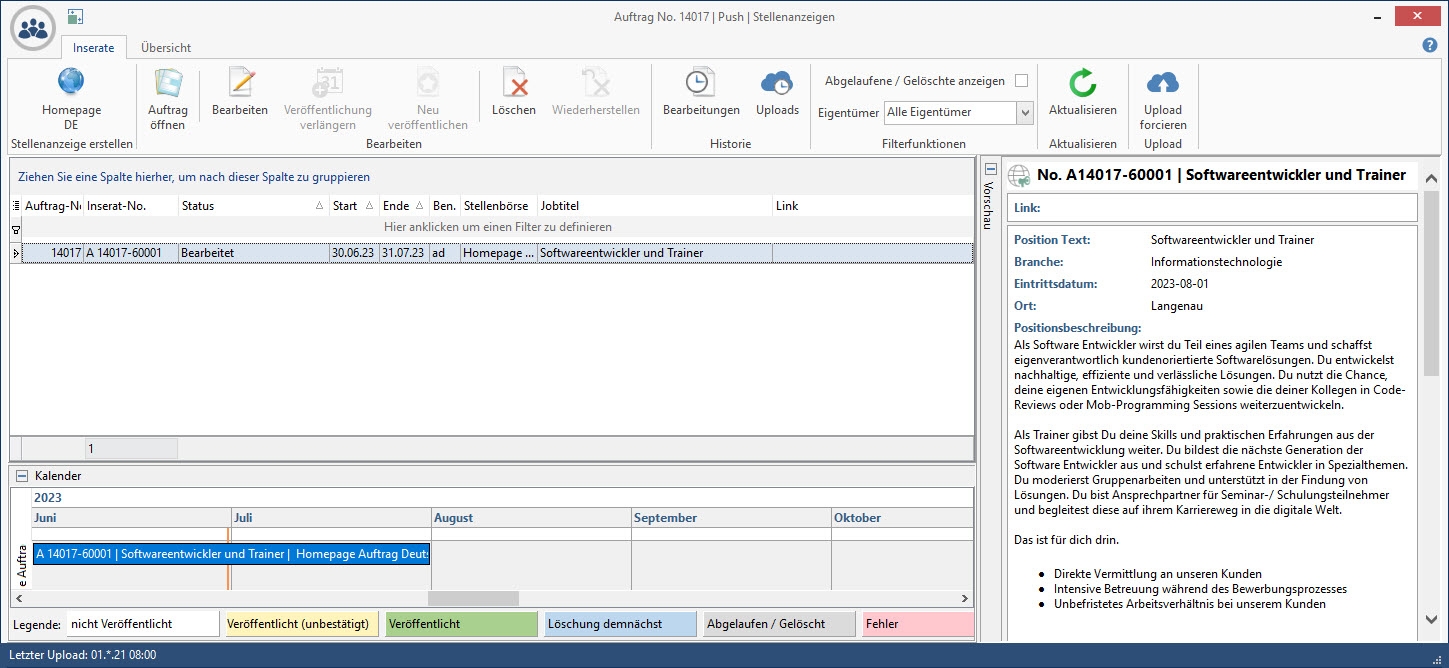This screenshot has height=668, width=1449.
Task: Collapse the Kalender panel
Action: (x=22, y=476)
